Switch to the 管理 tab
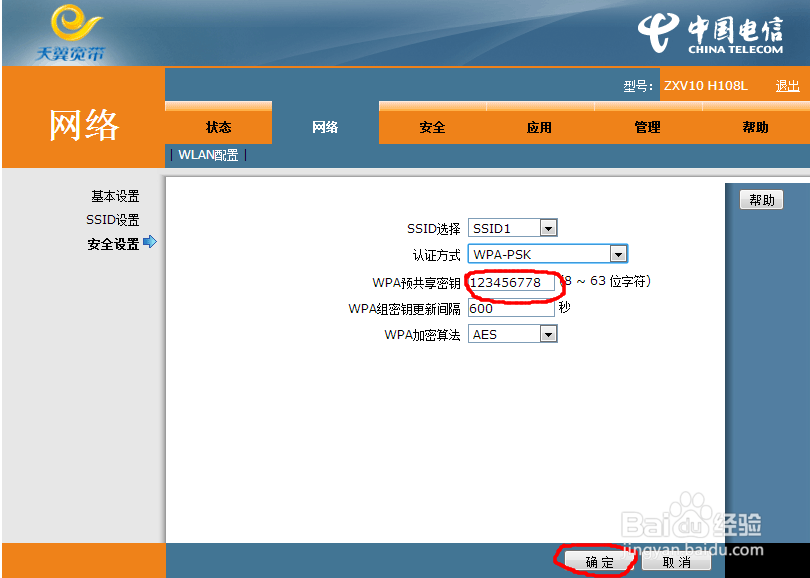The width and height of the screenshot is (810, 578). (x=646, y=127)
